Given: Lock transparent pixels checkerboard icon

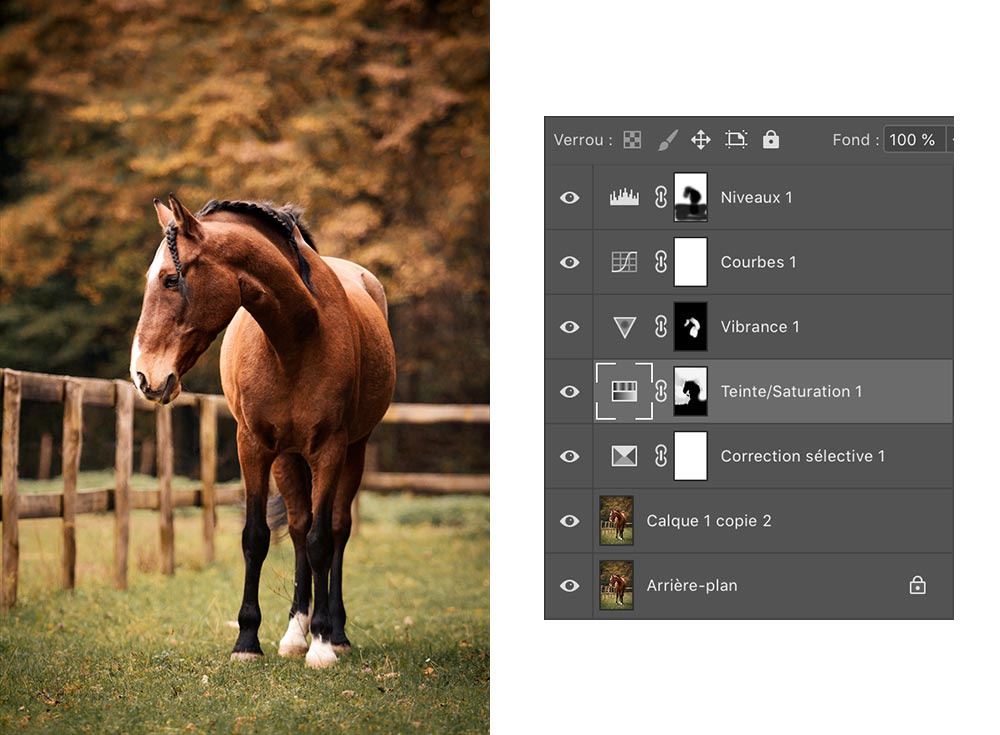Looking at the screenshot, I should [632, 140].
